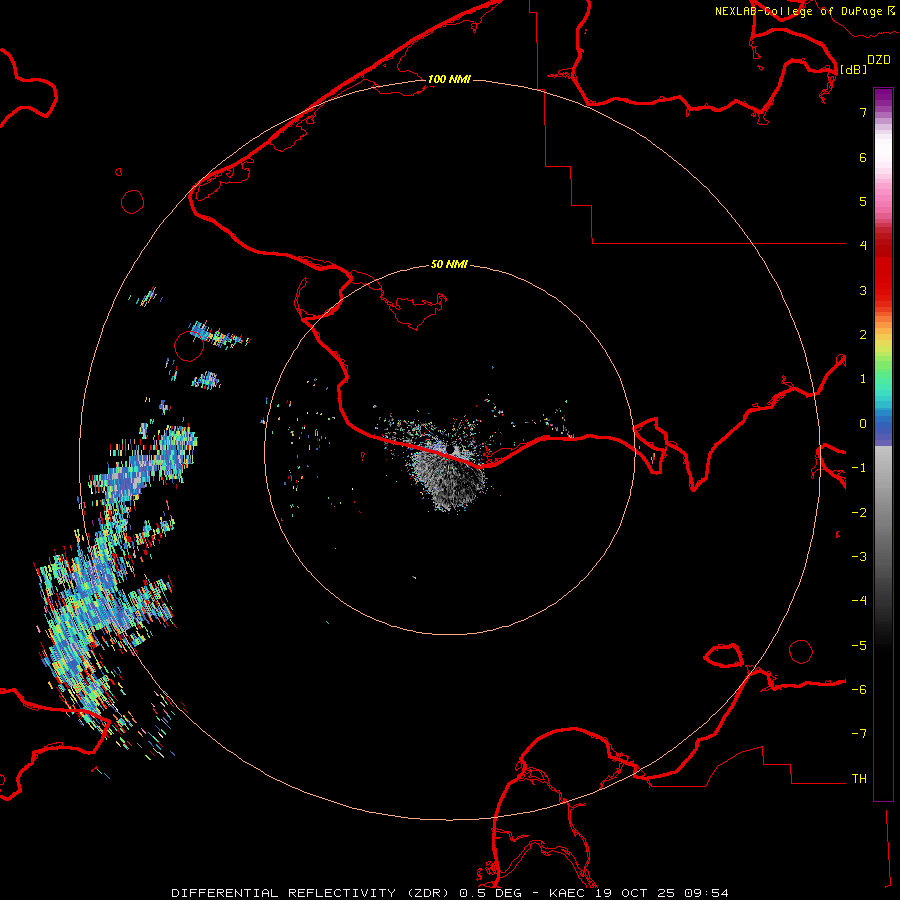Click the -1 value on color scale
Screen dimensions: 900x900
(859, 468)
